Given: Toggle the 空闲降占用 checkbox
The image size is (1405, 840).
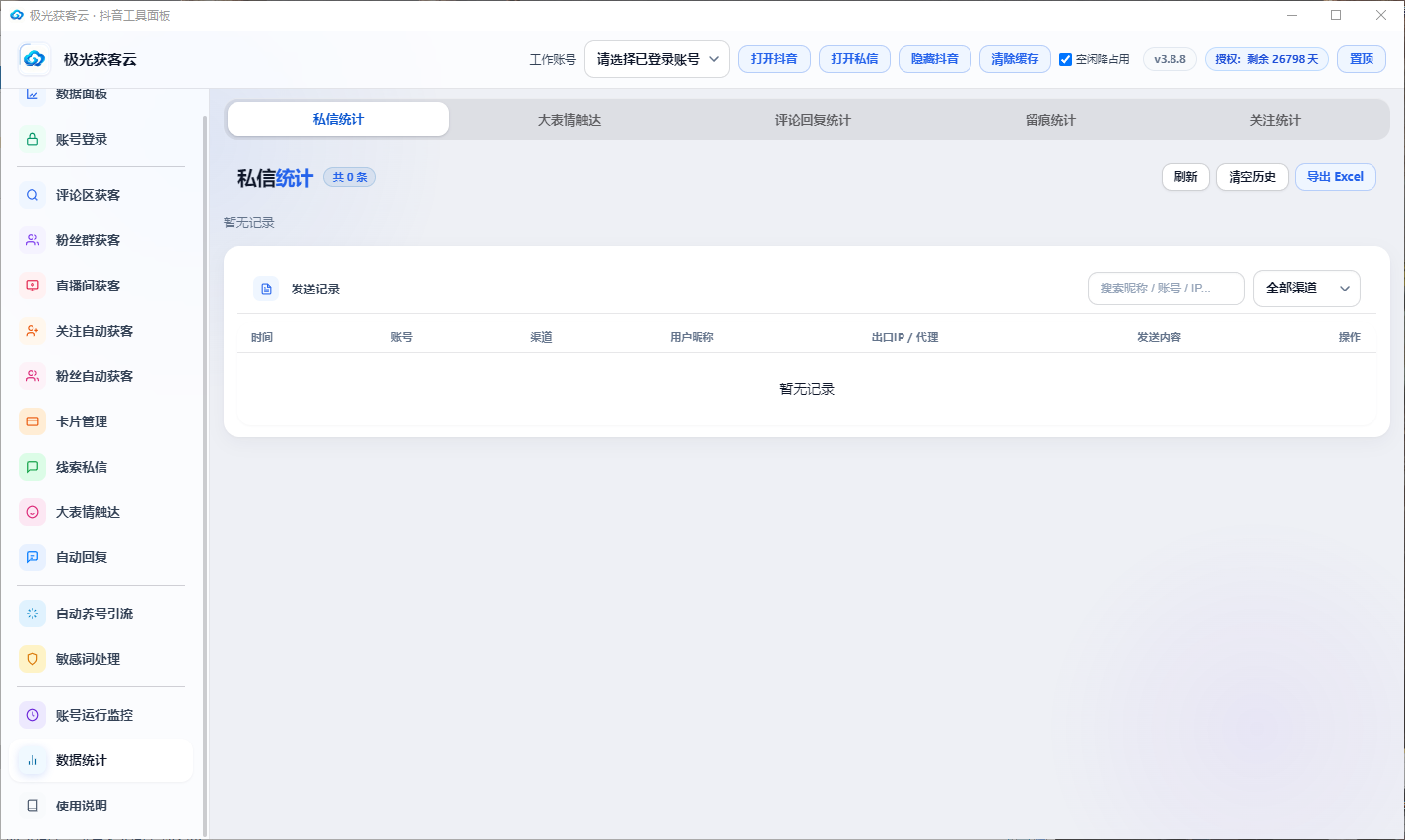Looking at the screenshot, I should click(1065, 59).
